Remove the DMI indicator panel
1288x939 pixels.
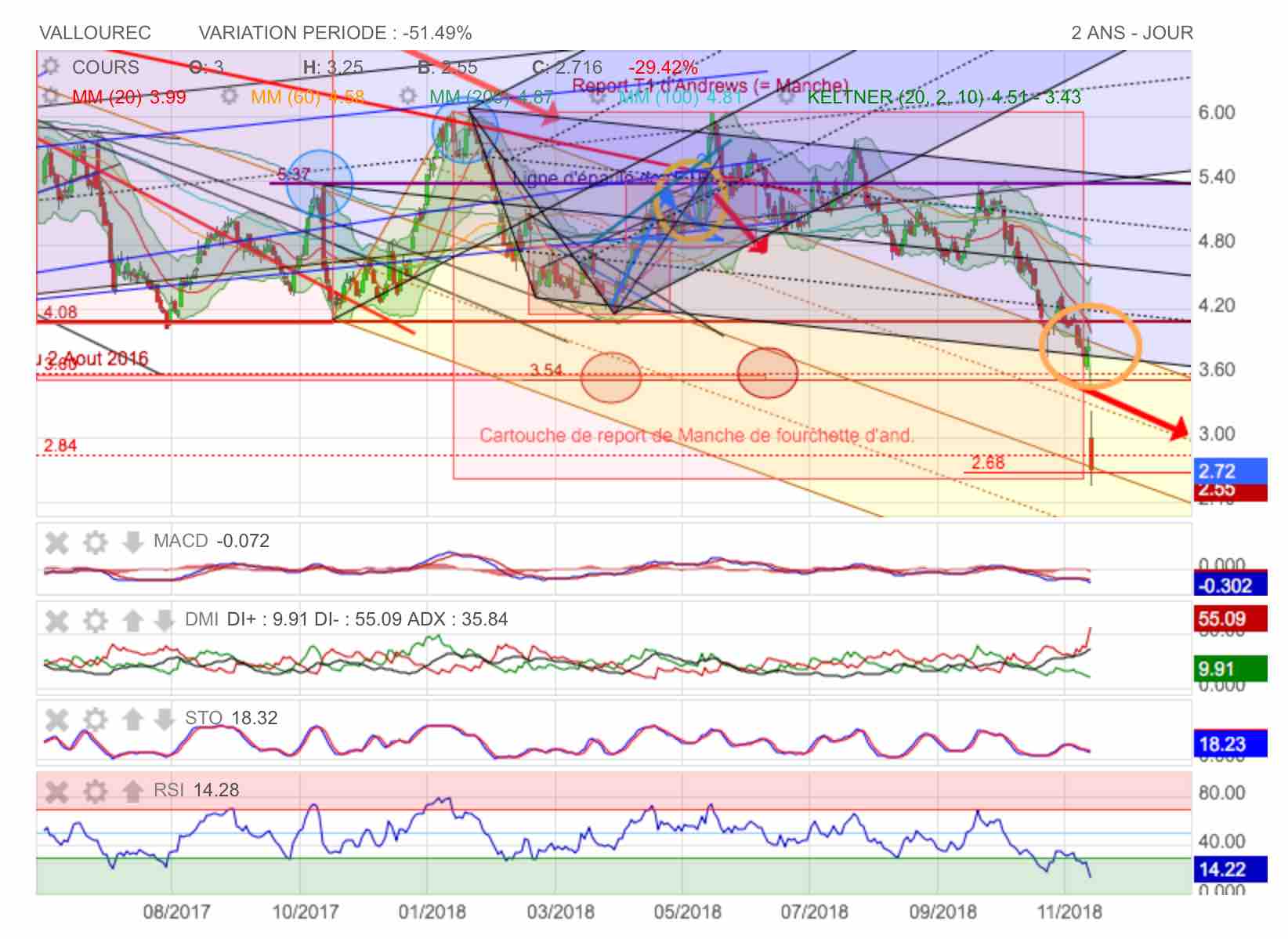point(56,621)
